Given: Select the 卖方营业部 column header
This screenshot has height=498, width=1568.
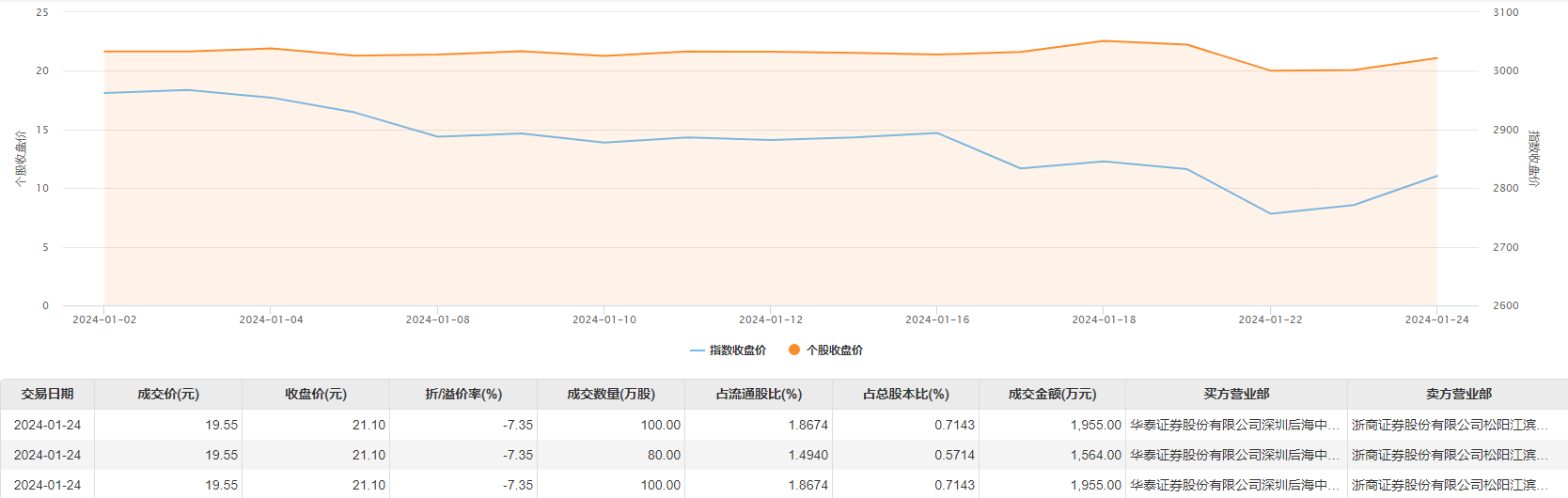Looking at the screenshot, I should 1458,395.
